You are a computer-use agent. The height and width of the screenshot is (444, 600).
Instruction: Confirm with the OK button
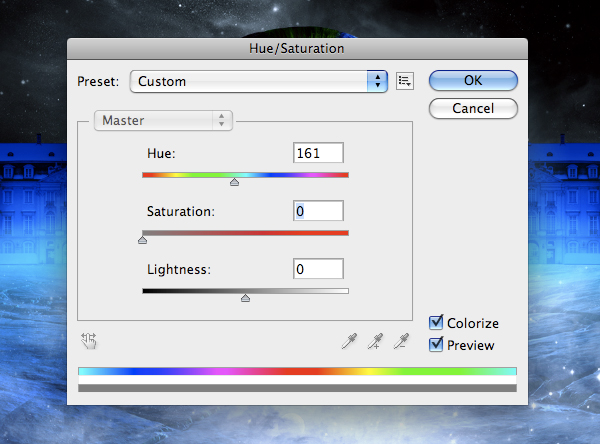point(473,80)
